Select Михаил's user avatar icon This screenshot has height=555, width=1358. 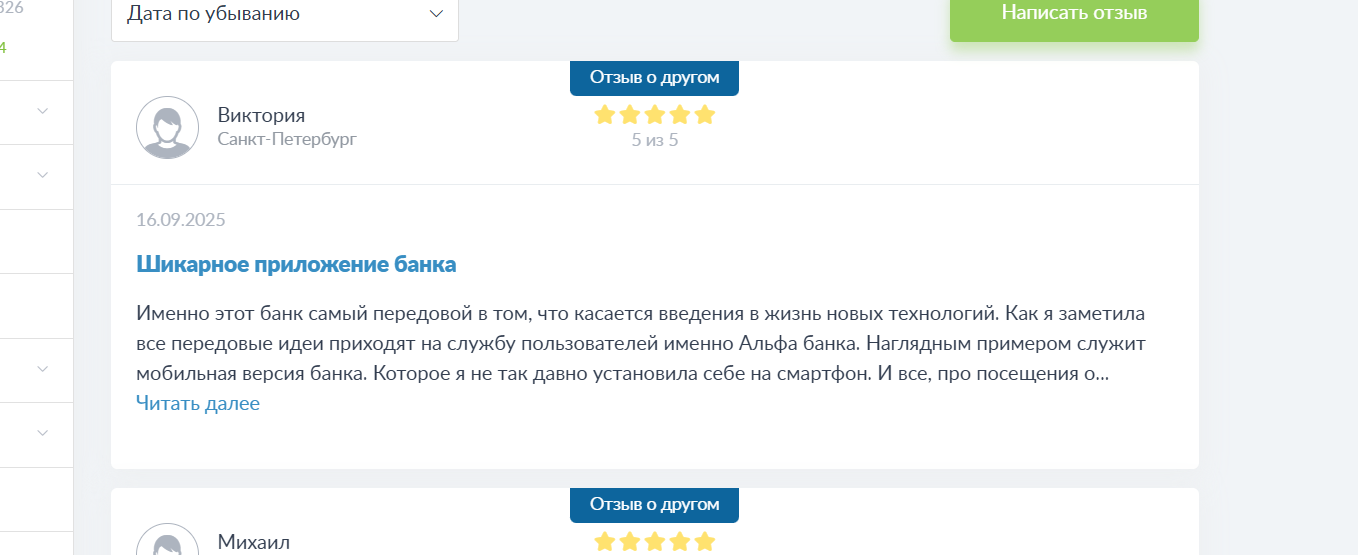[x=167, y=540]
